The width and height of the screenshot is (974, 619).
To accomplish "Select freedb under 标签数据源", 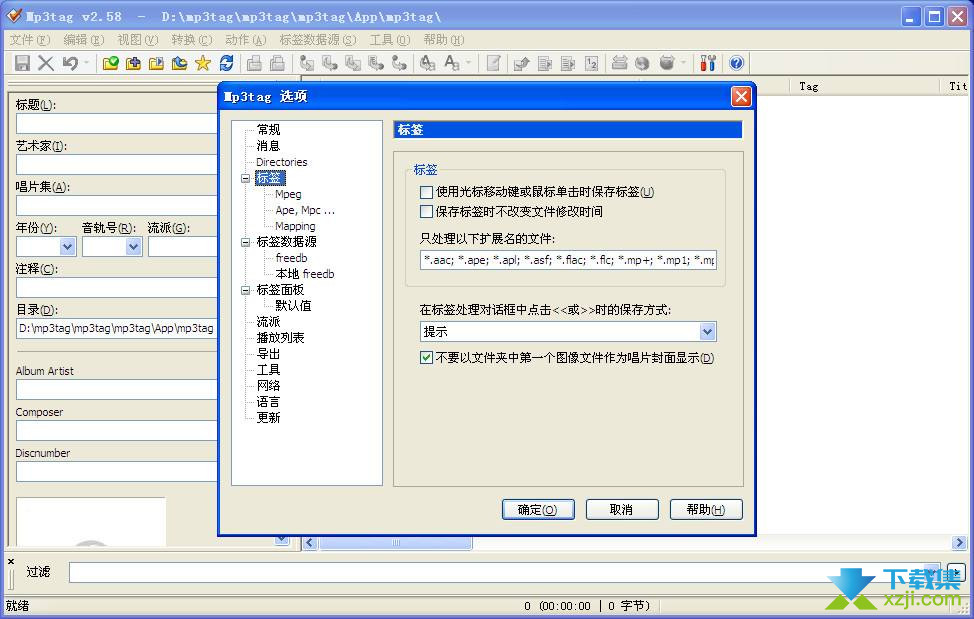I will click(x=291, y=258).
